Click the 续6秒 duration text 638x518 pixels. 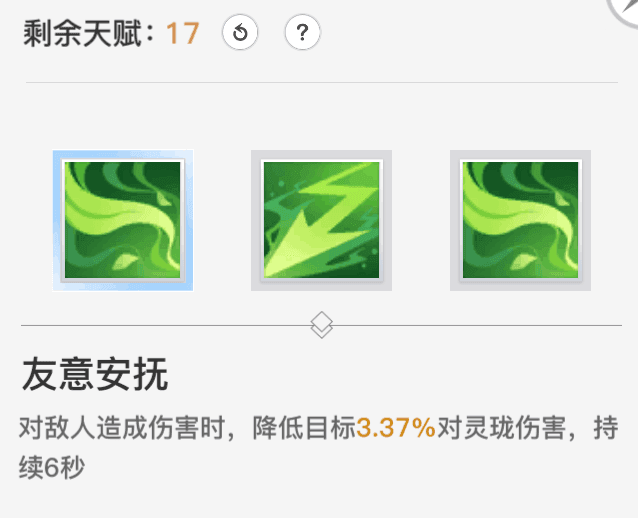click(x=52, y=467)
